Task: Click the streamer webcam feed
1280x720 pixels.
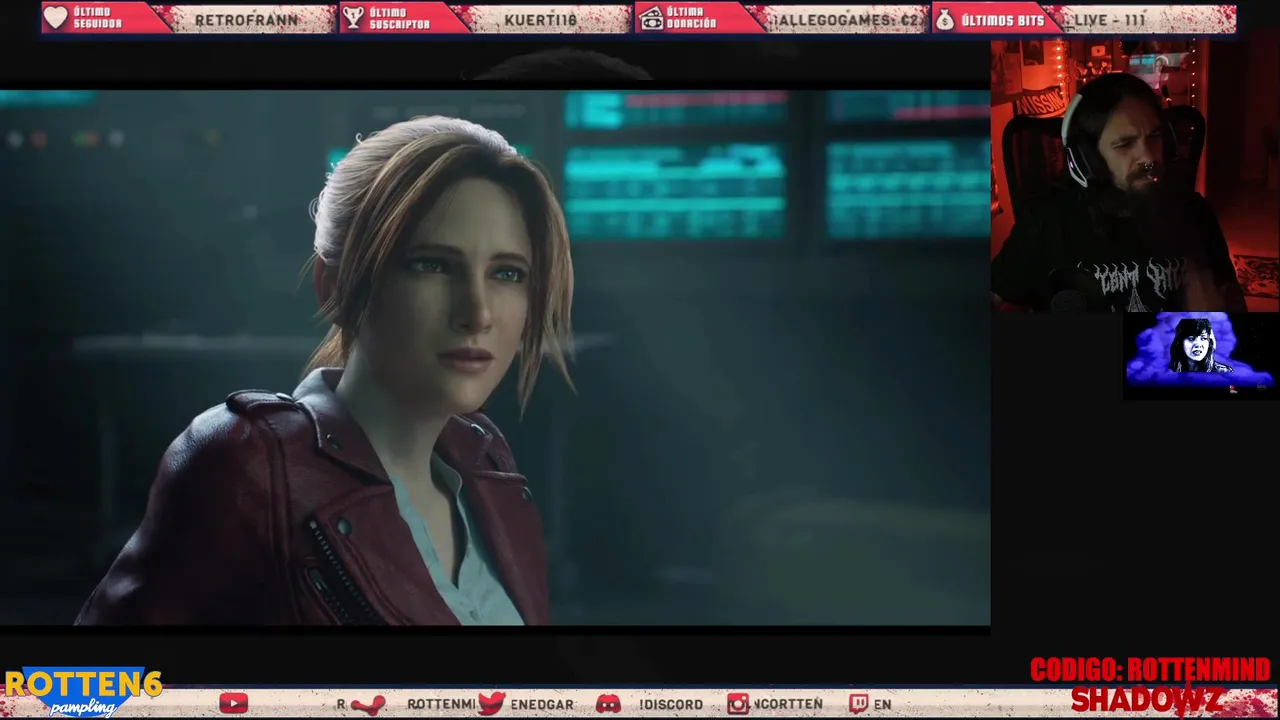Action: [1135, 176]
